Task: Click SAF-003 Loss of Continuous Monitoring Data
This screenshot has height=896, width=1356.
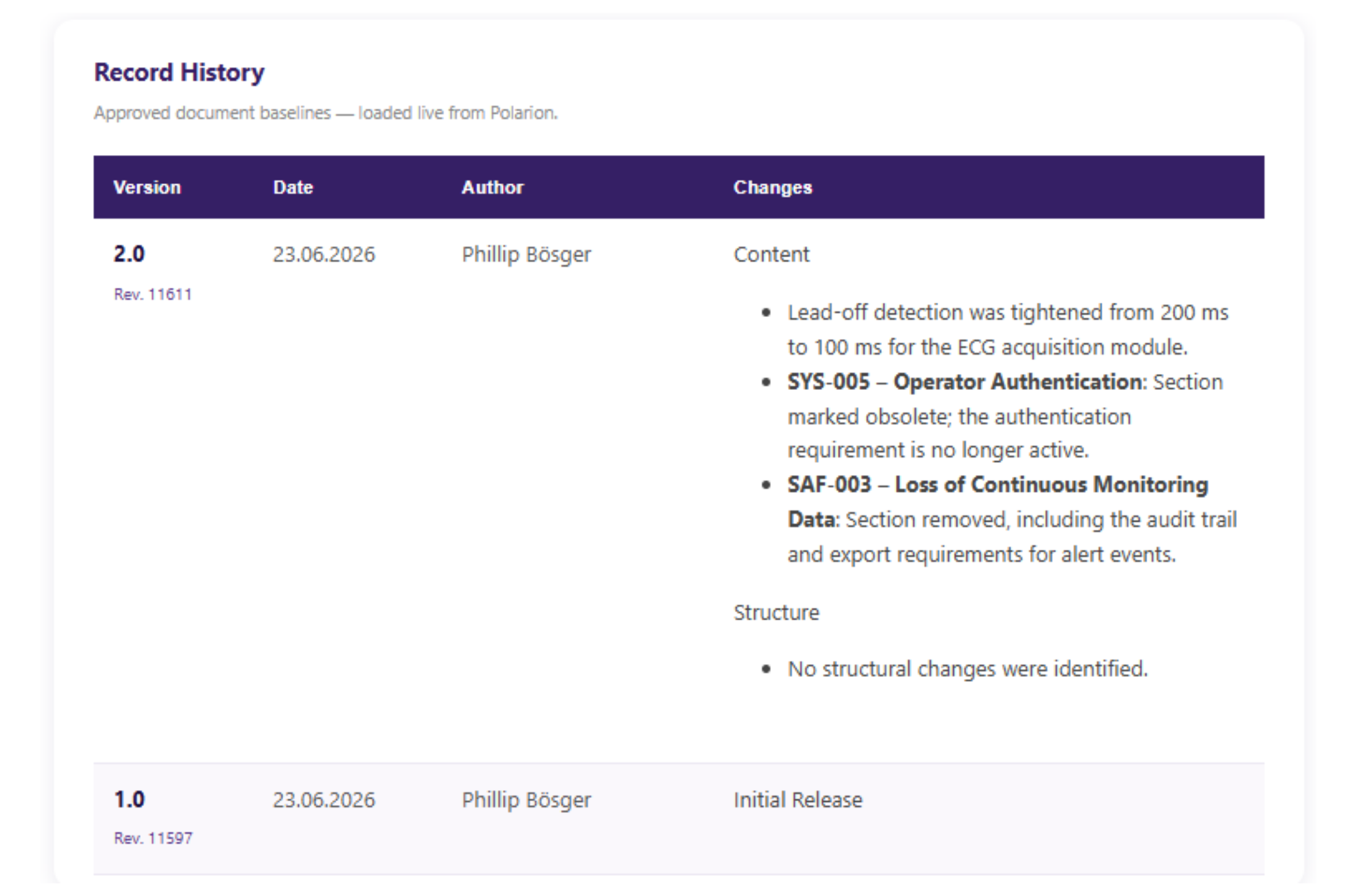Action: tap(998, 502)
